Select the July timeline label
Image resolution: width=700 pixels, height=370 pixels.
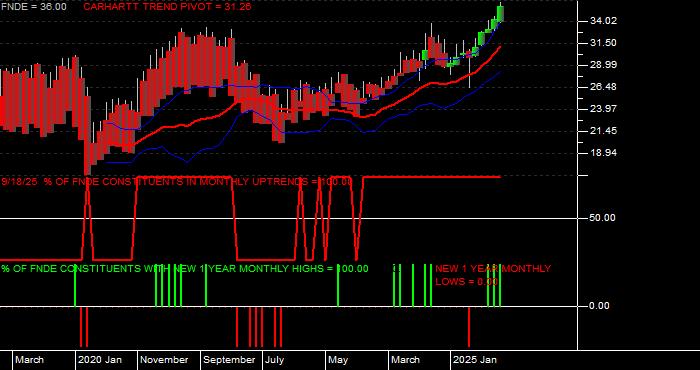275,360
